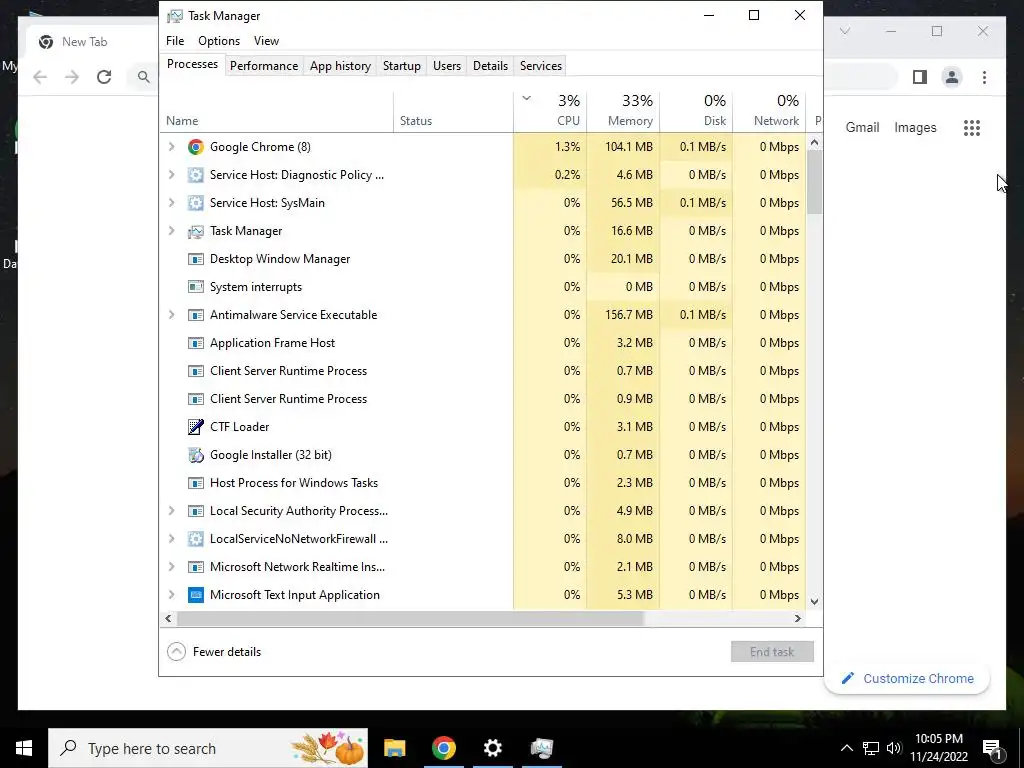Click the Antimalware Service Executable icon

coord(195,315)
